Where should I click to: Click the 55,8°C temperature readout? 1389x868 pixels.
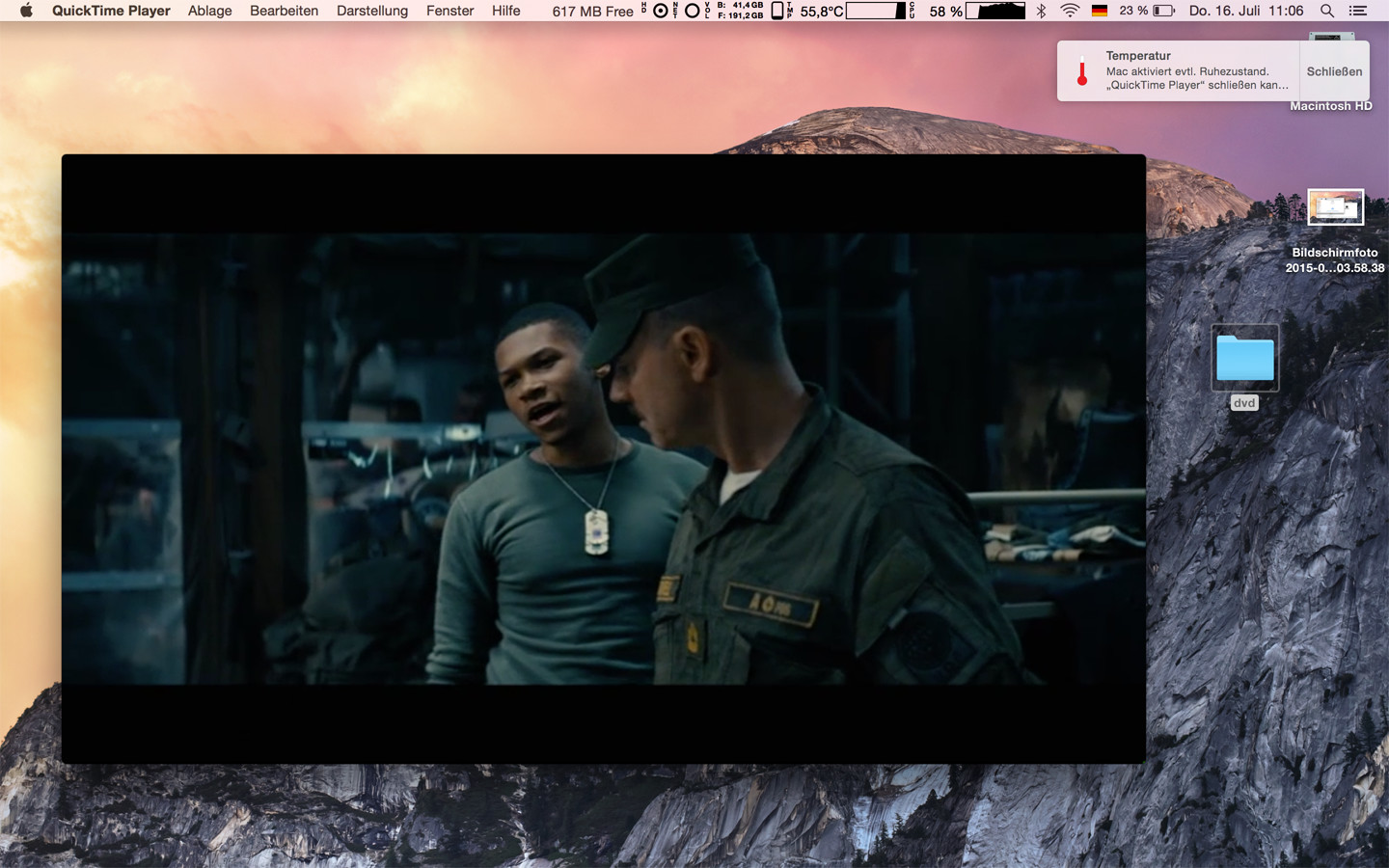(821, 12)
